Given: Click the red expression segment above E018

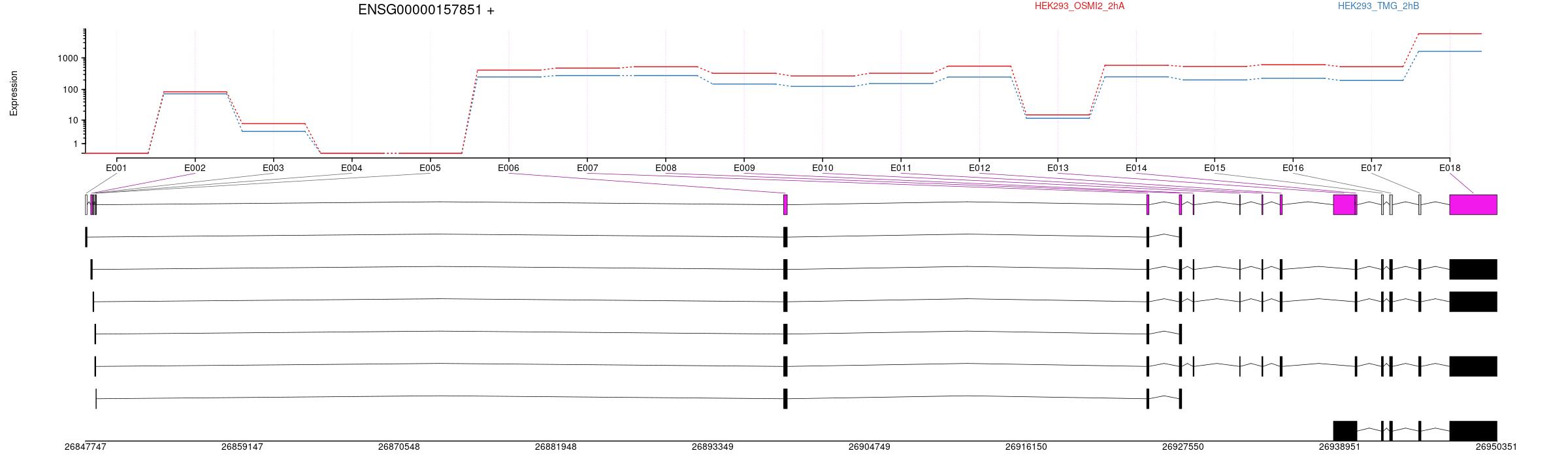Looking at the screenshot, I should tap(1450, 33).
